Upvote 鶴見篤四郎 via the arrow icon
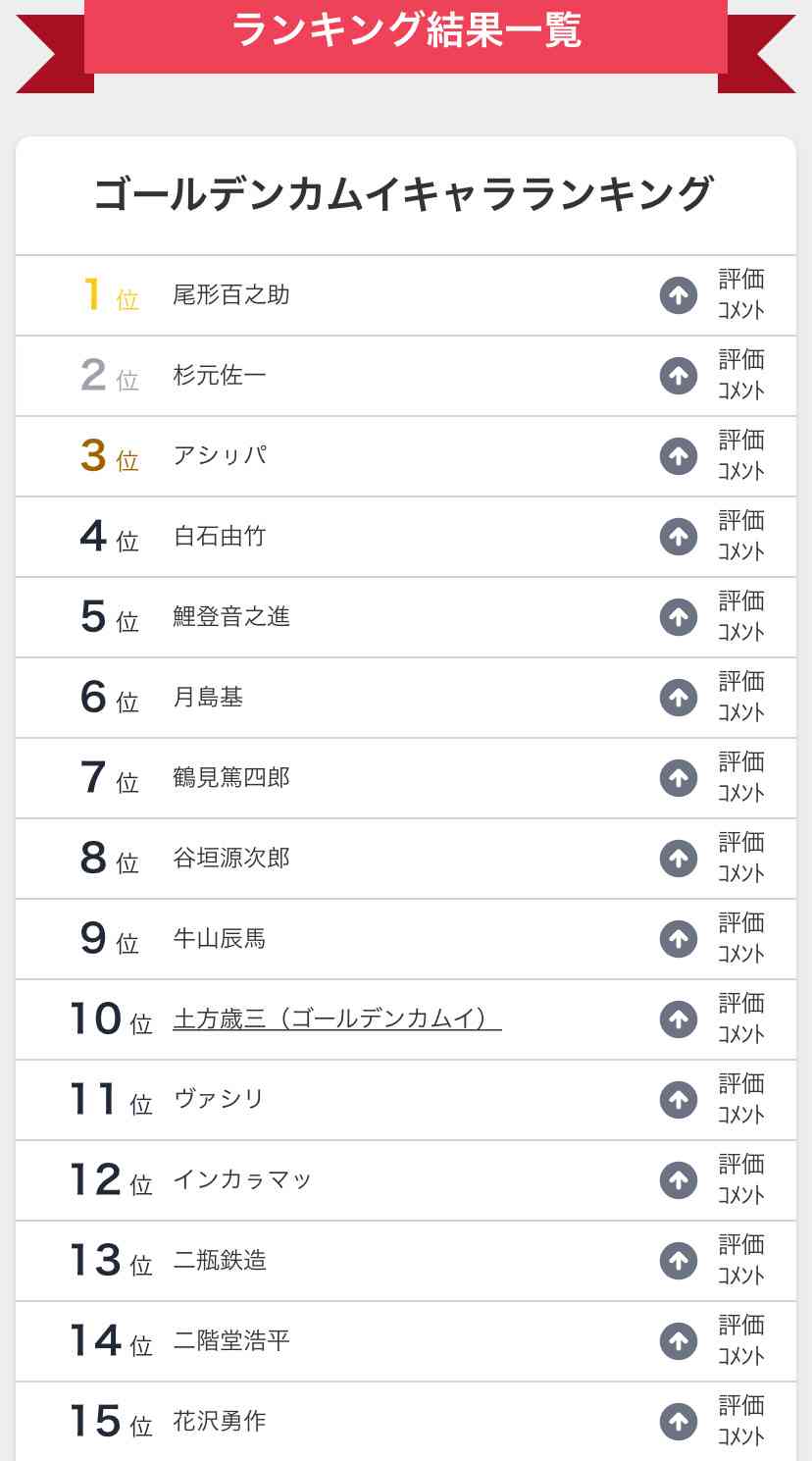812x1461 pixels. point(678,778)
